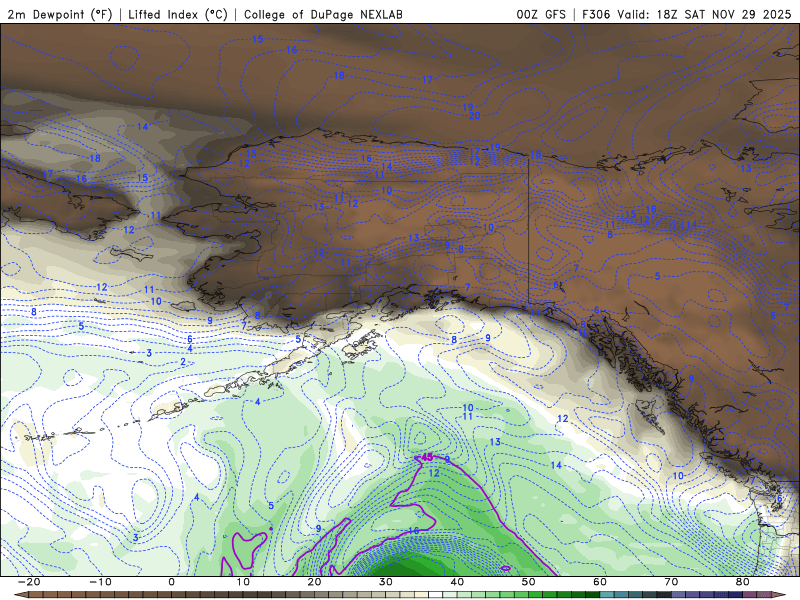The width and height of the screenshot is (800, 600).
Task: Click the "2m Dewpoint (°F)" header title
Action: pyautogui.click(x=59, y=14)
